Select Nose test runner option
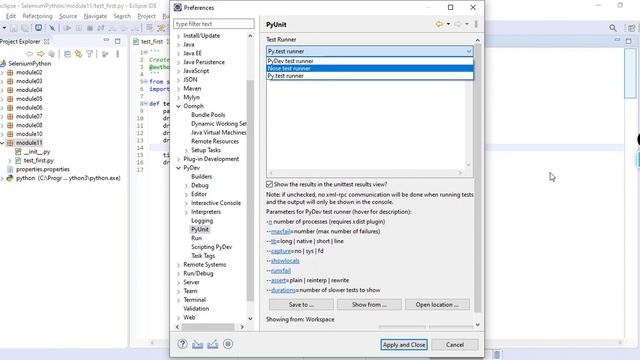 pos(370,68)
